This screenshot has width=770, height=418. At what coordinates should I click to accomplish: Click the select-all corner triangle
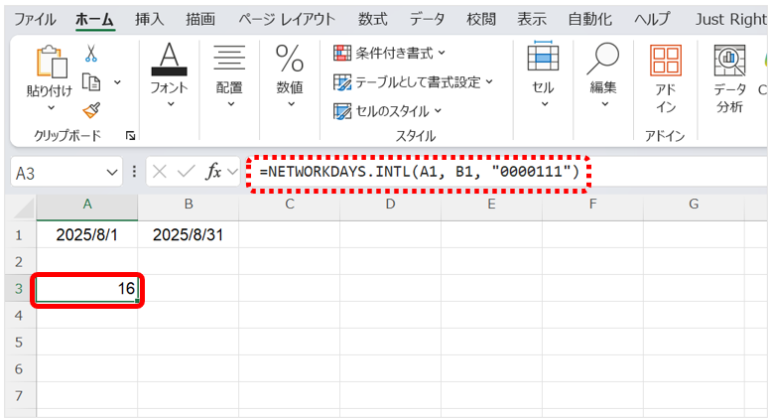tap(25, 209)
